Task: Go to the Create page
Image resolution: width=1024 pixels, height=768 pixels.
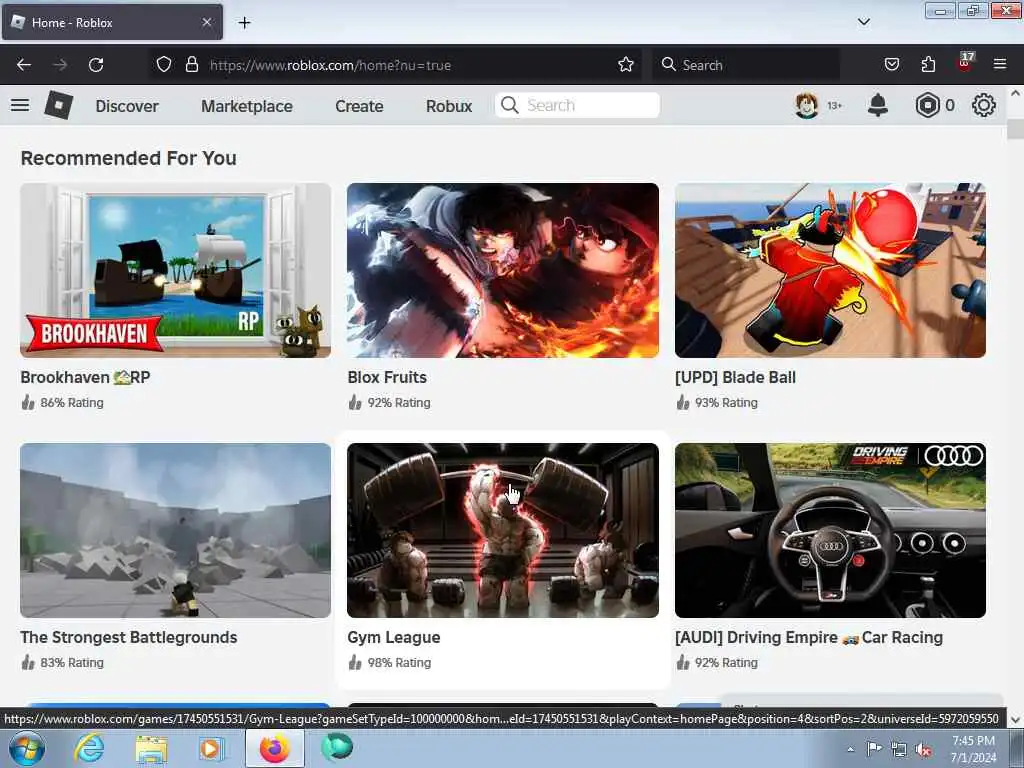Action: click(x=359, y=106)
